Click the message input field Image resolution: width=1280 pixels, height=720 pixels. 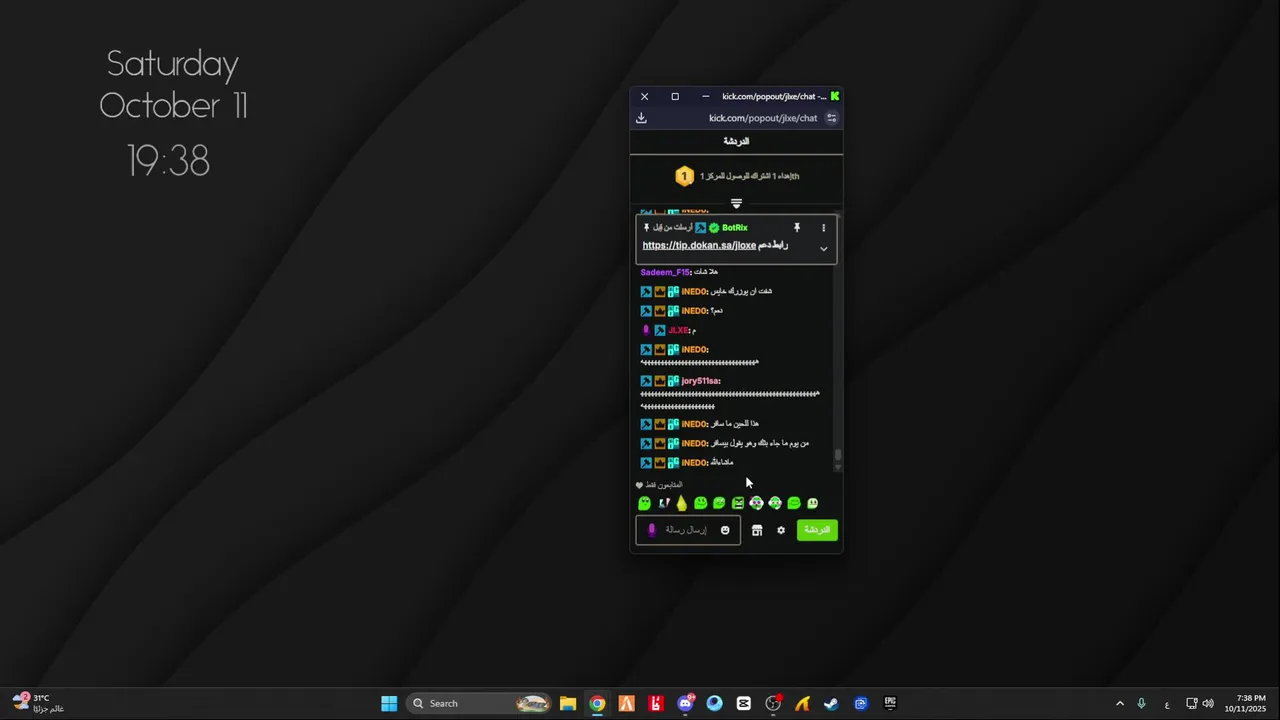(688, 530)
